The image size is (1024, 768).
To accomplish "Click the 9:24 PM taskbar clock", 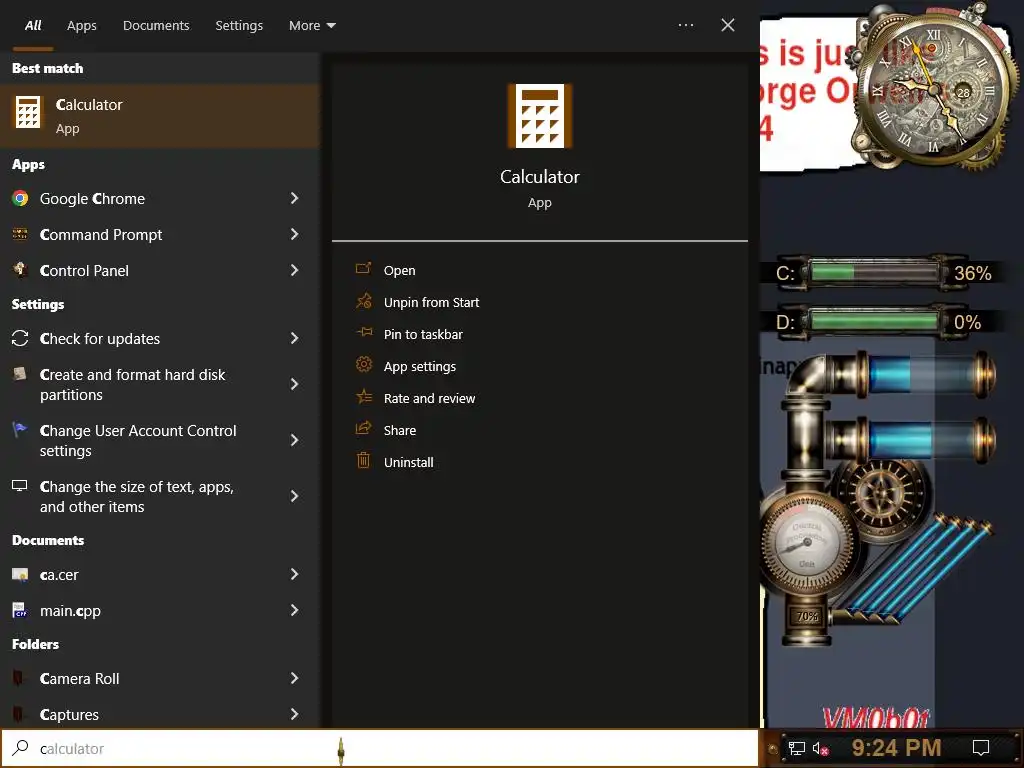I will [896, 748].
